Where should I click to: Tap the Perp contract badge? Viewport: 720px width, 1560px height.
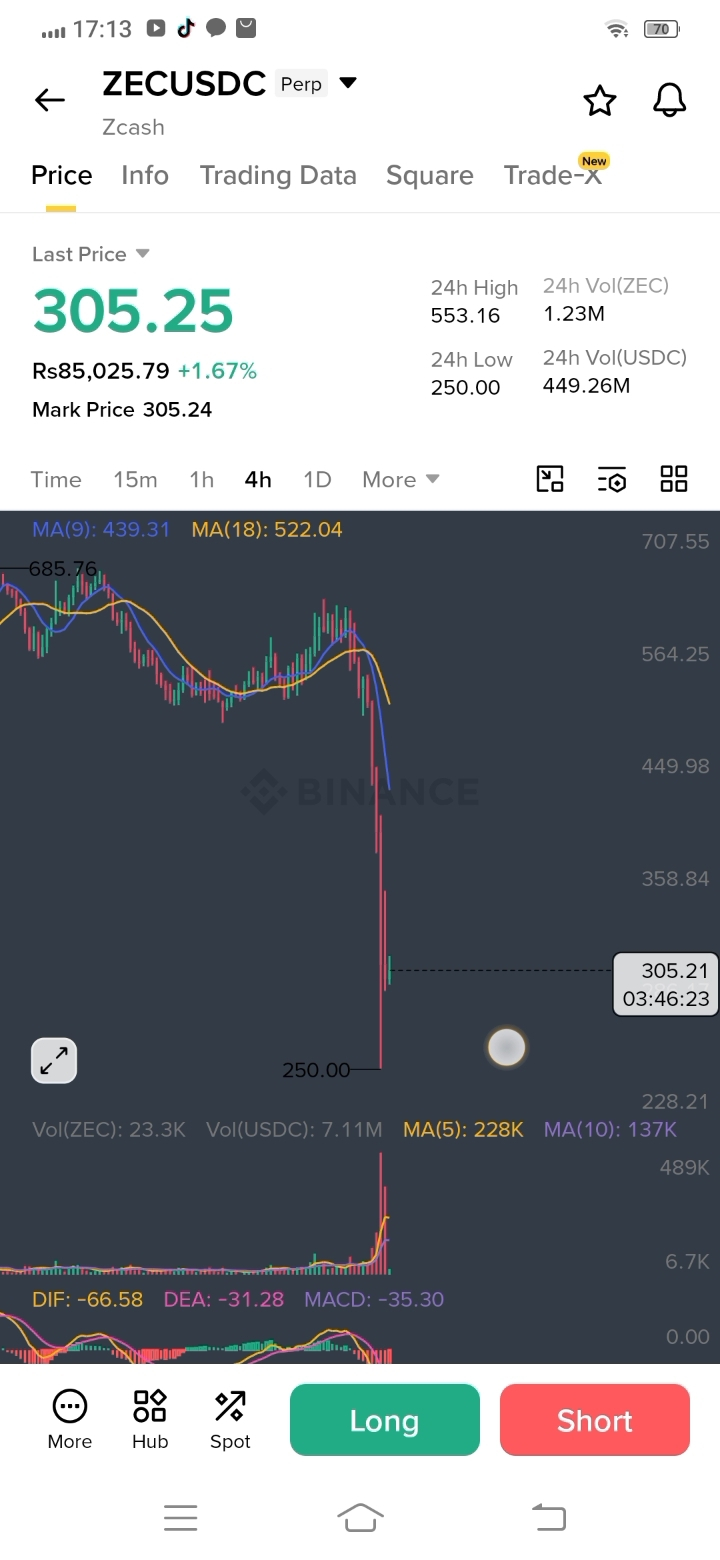coord(301,84)
